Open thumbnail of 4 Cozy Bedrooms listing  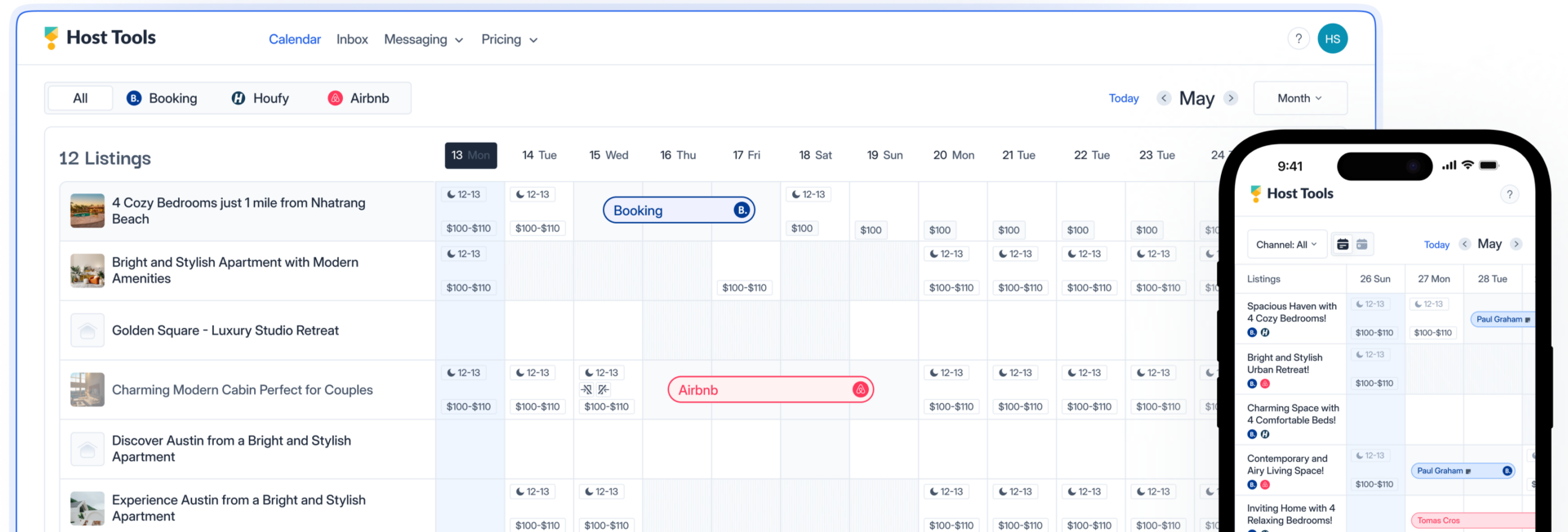point(87,211)
